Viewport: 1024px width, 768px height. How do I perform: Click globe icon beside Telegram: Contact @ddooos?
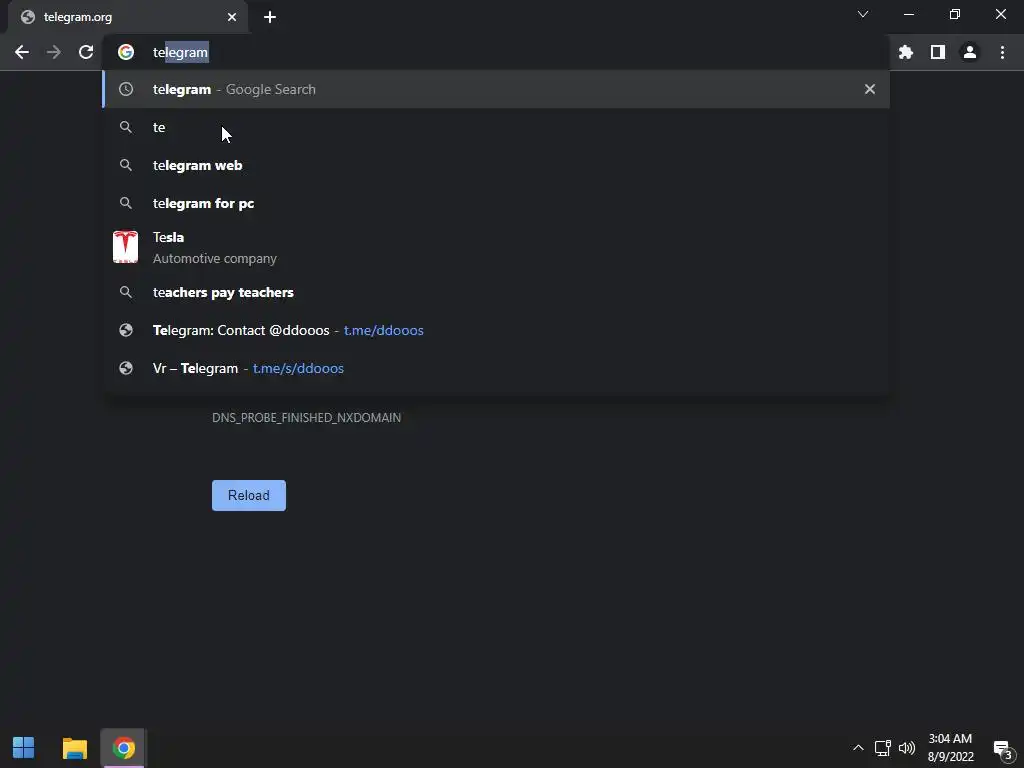coord(126,330)
